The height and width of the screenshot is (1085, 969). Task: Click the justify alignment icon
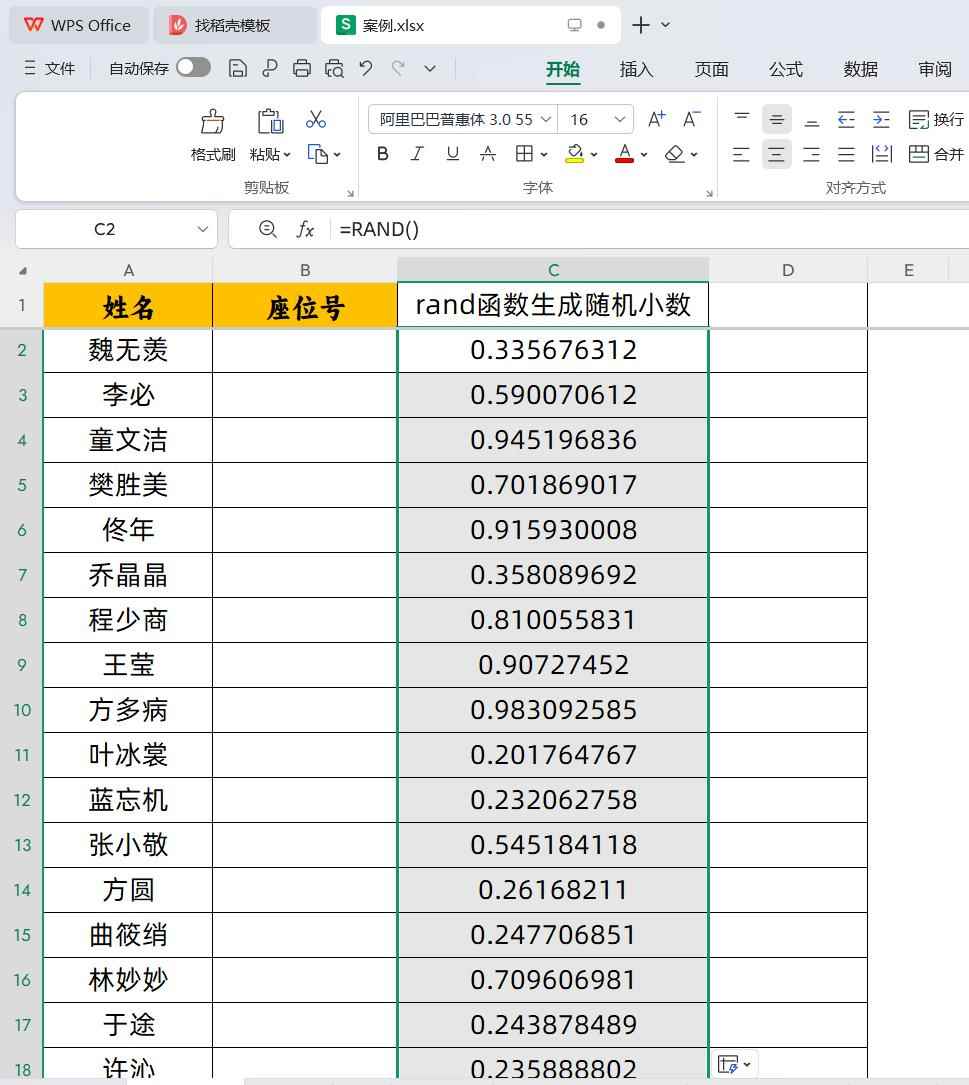pyautogui.click(x=846, y=154)
